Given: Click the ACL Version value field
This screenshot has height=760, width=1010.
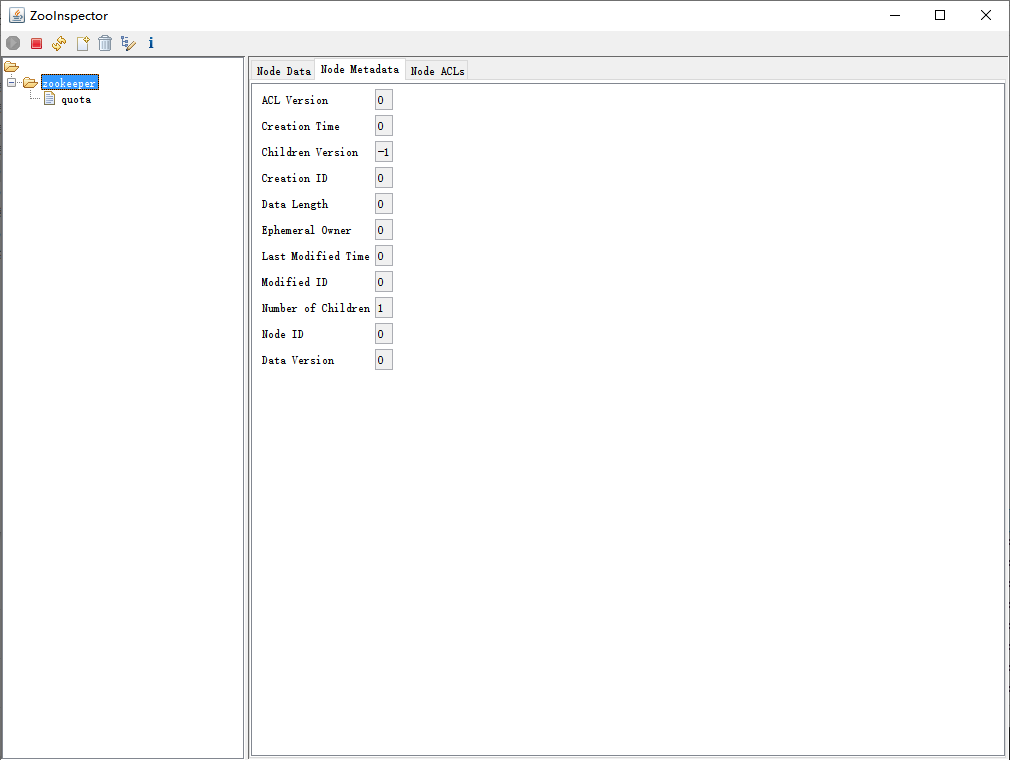Looking at the screenshot, I should point(384,100).
